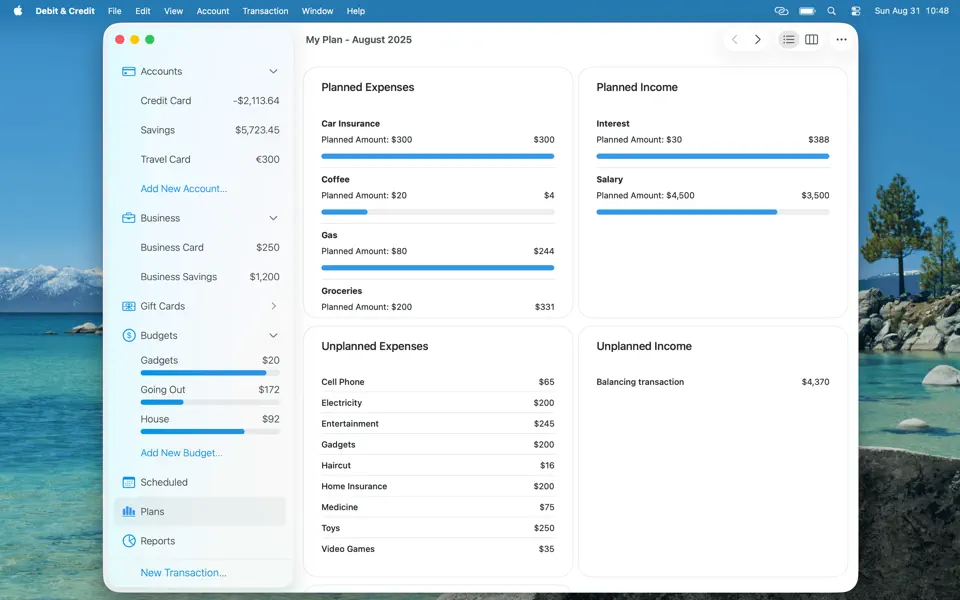Open Reports using its clock icon
The width and height of the screenshot is (960, 600).
click(129, 540)
